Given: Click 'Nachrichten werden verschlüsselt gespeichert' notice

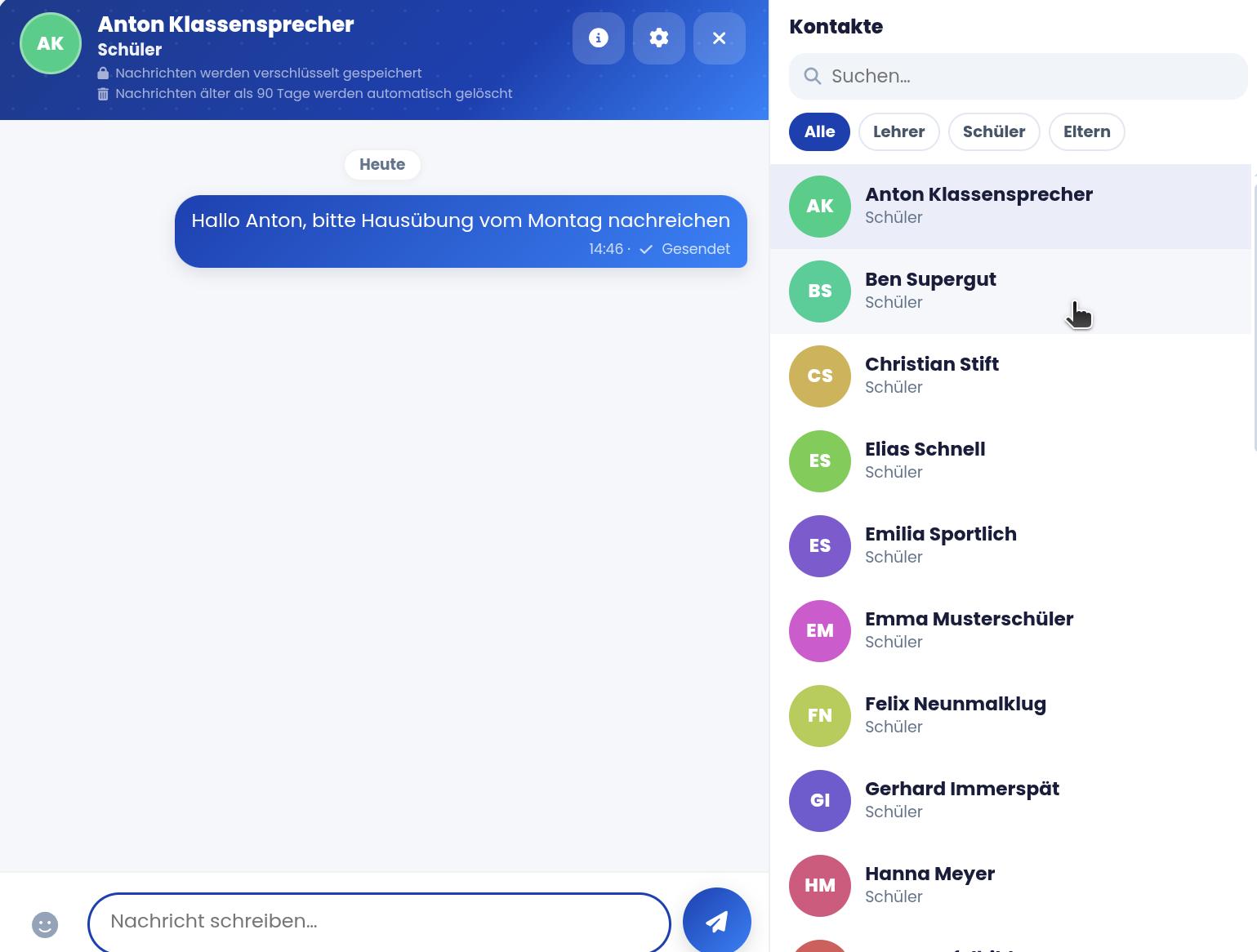Looking at the screenshot, I should click(269, 73).
